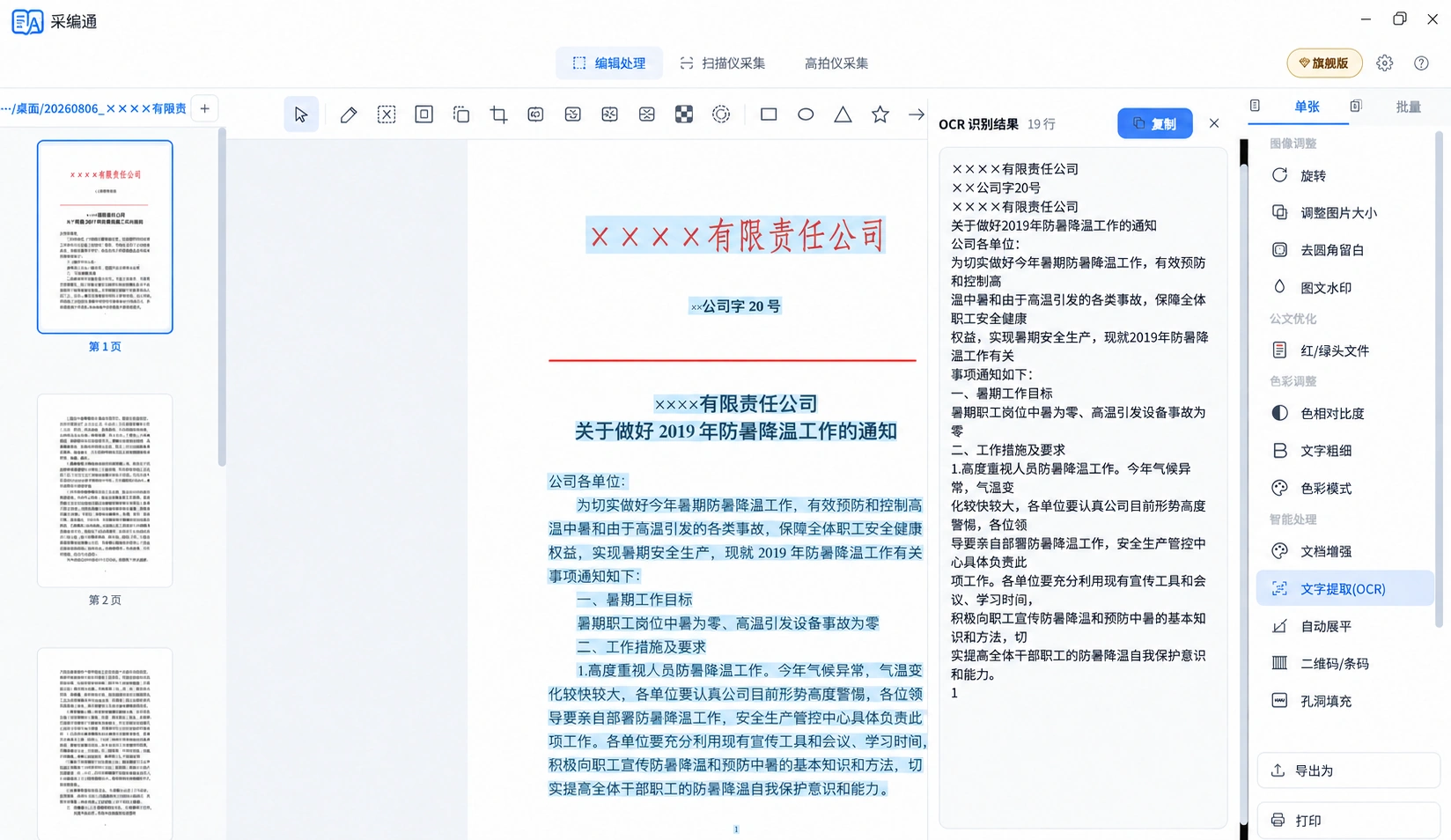Switch to the 高拍仪采集 tab

pos(836,63)
